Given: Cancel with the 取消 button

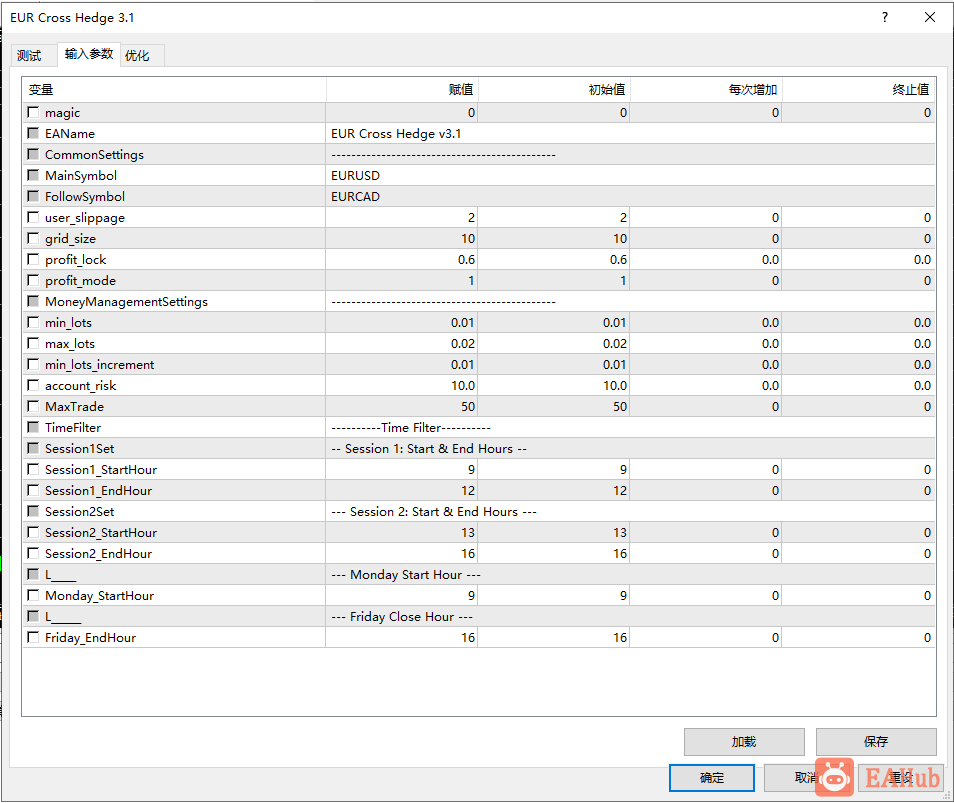Looking at the screenshot, I should coord(807,777).
